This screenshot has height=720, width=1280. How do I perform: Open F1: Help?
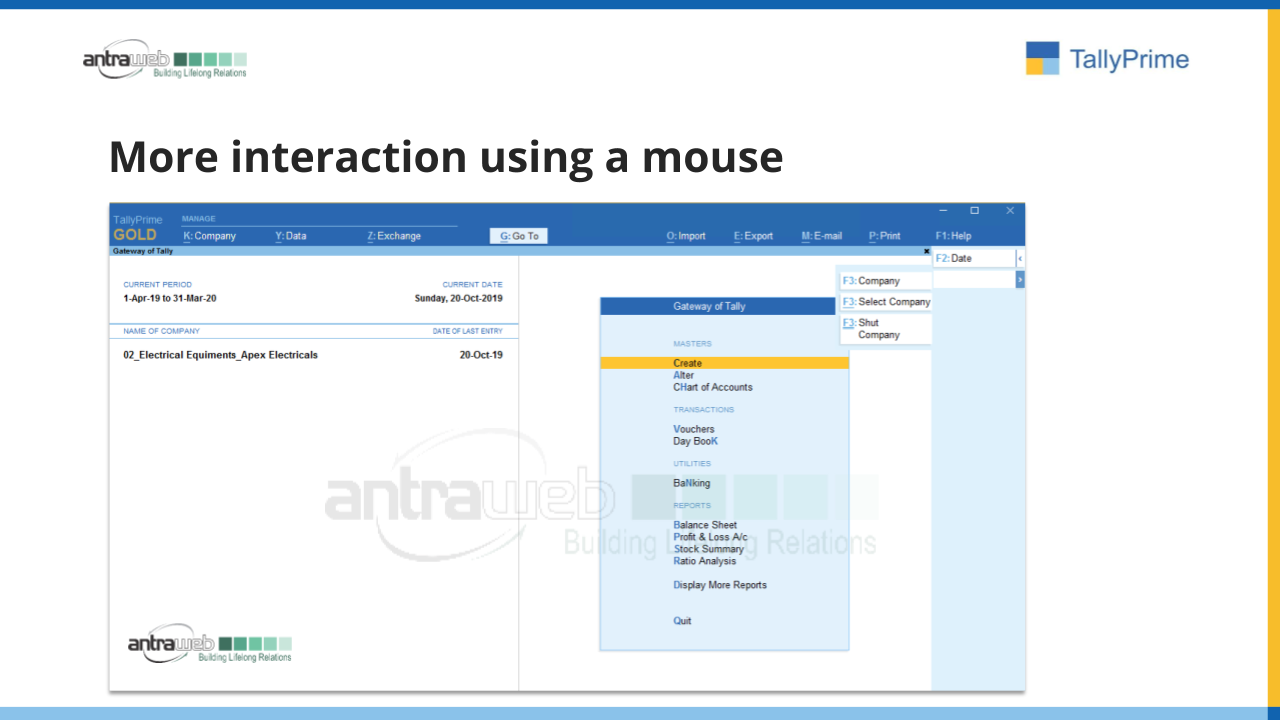953,236
